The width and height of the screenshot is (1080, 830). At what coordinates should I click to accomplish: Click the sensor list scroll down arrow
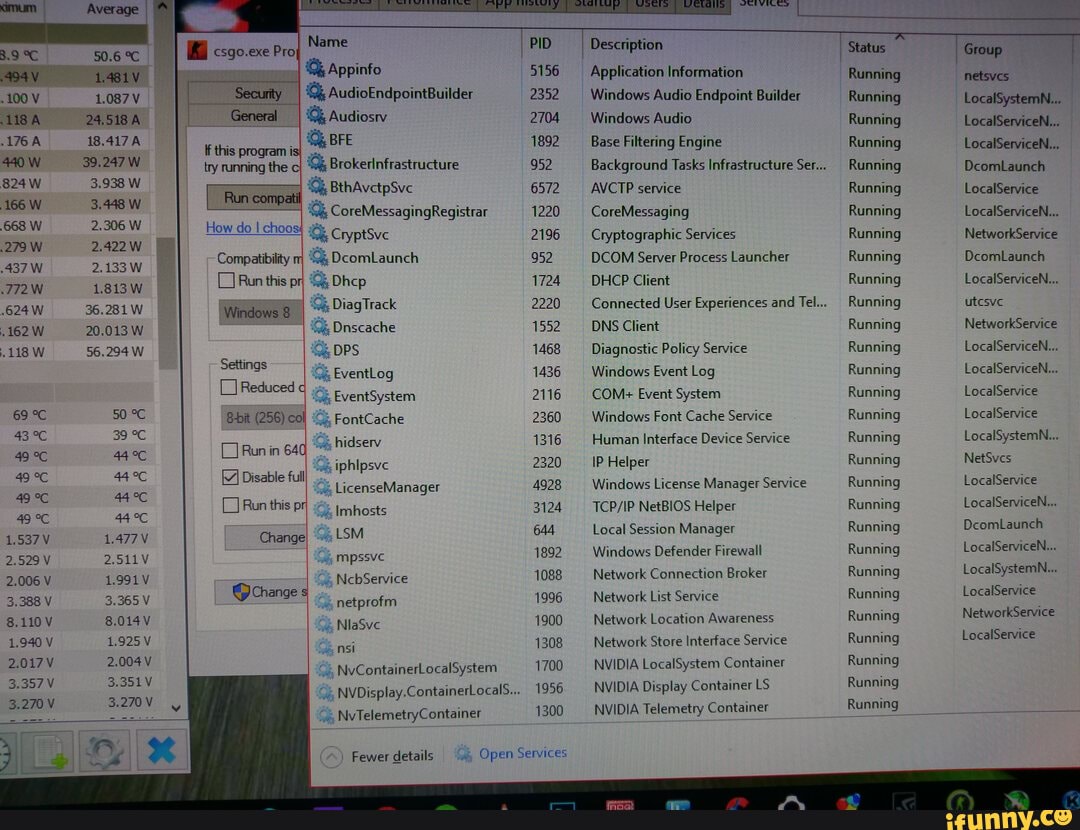coord(176,708)
